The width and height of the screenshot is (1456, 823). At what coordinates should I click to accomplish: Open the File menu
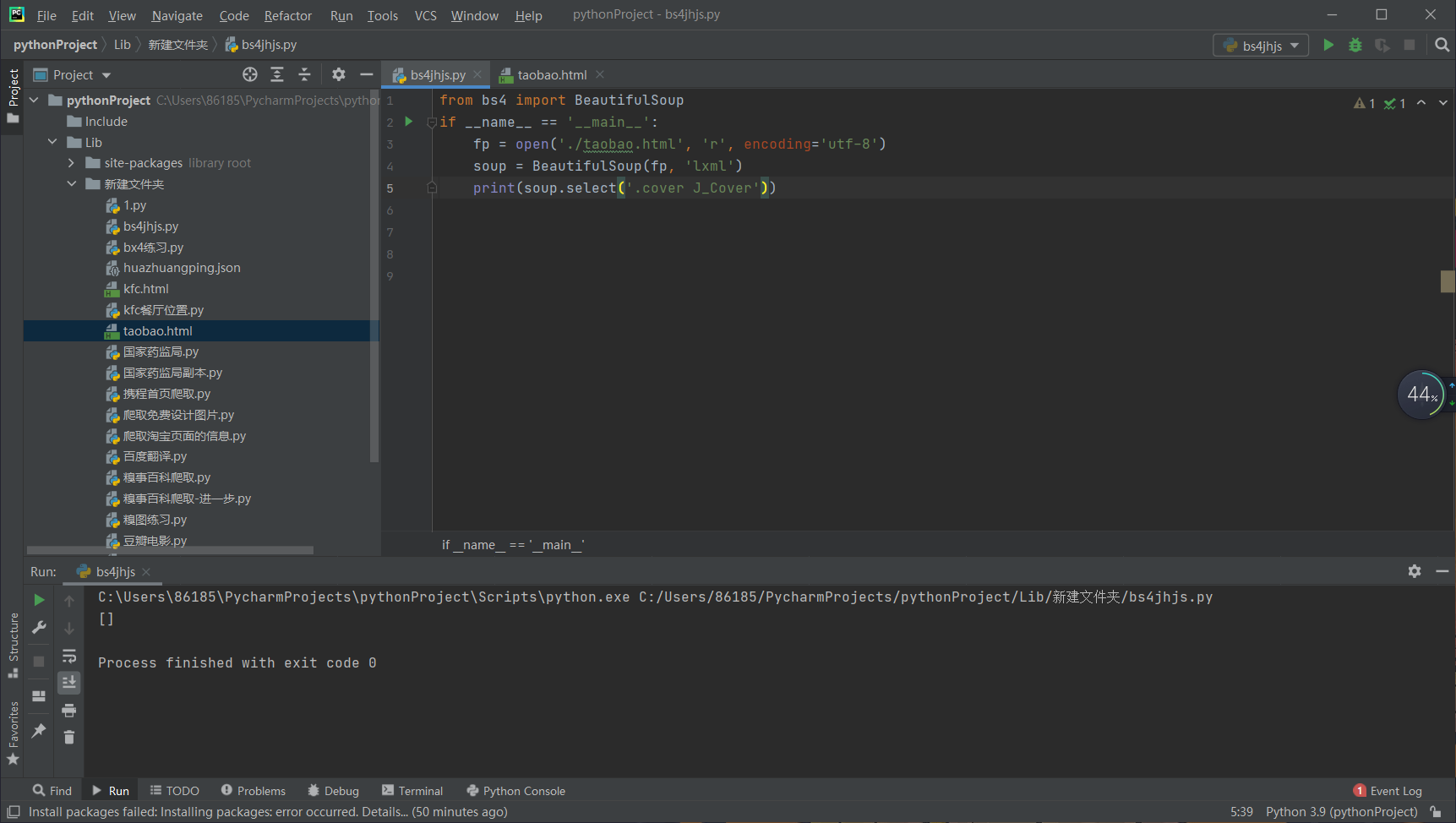tap(46, 15)
